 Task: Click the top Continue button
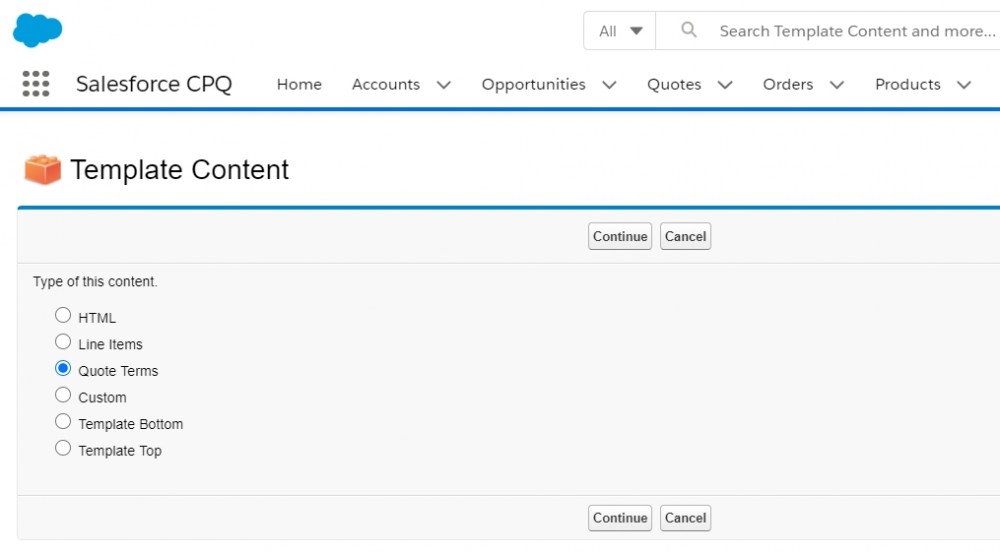pyautogui.click(x=620, y=236)
